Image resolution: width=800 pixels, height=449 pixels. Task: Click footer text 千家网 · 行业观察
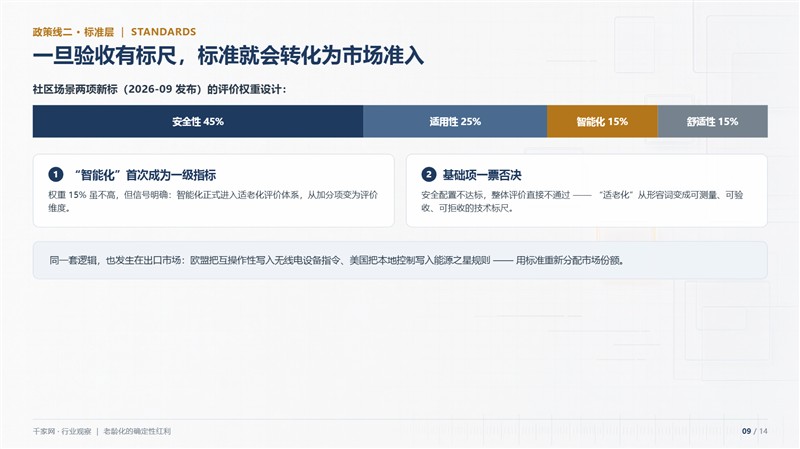tap(62, 432)
